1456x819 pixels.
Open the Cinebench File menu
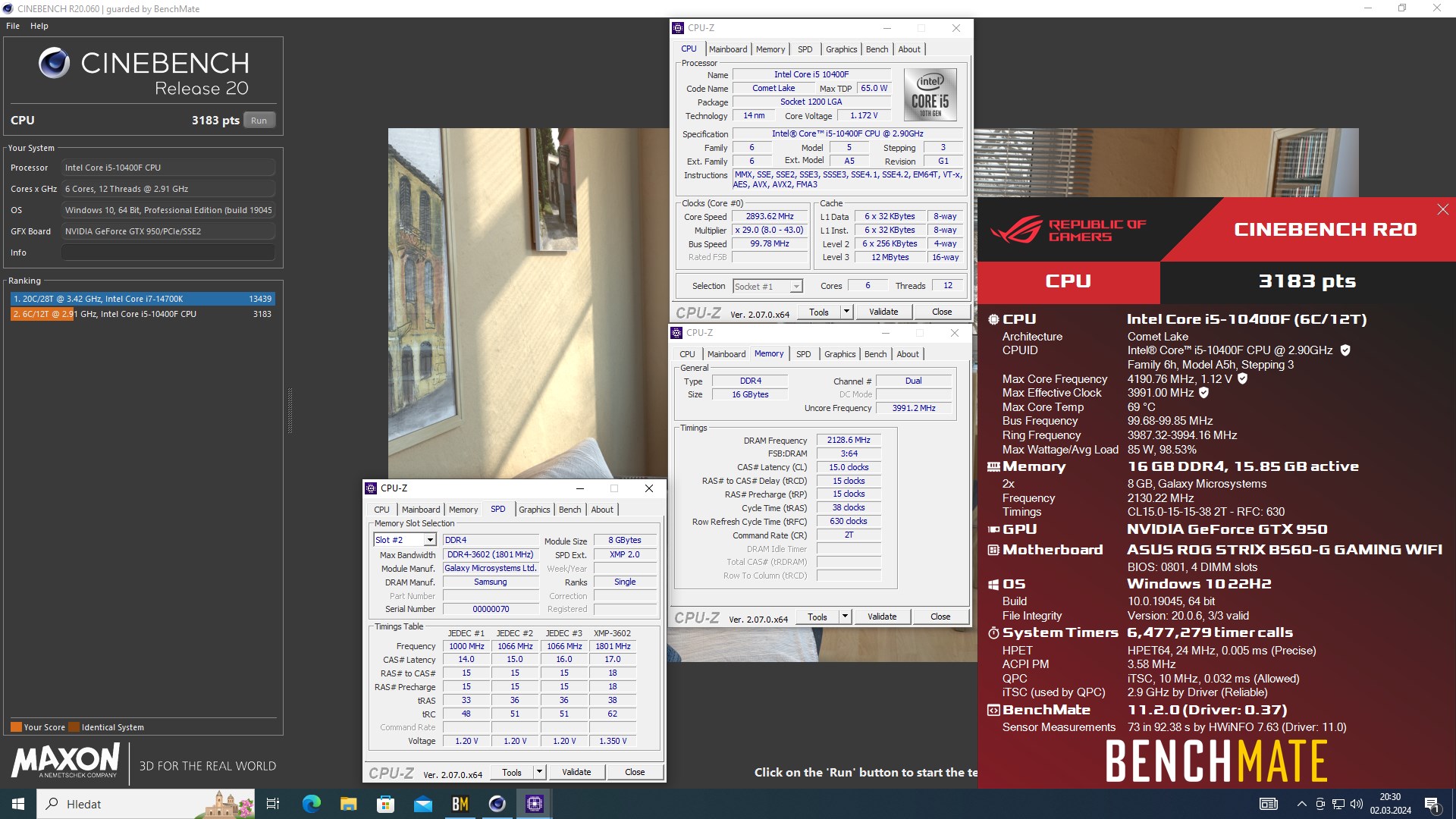pyautogui.click(x=13, y=26)
